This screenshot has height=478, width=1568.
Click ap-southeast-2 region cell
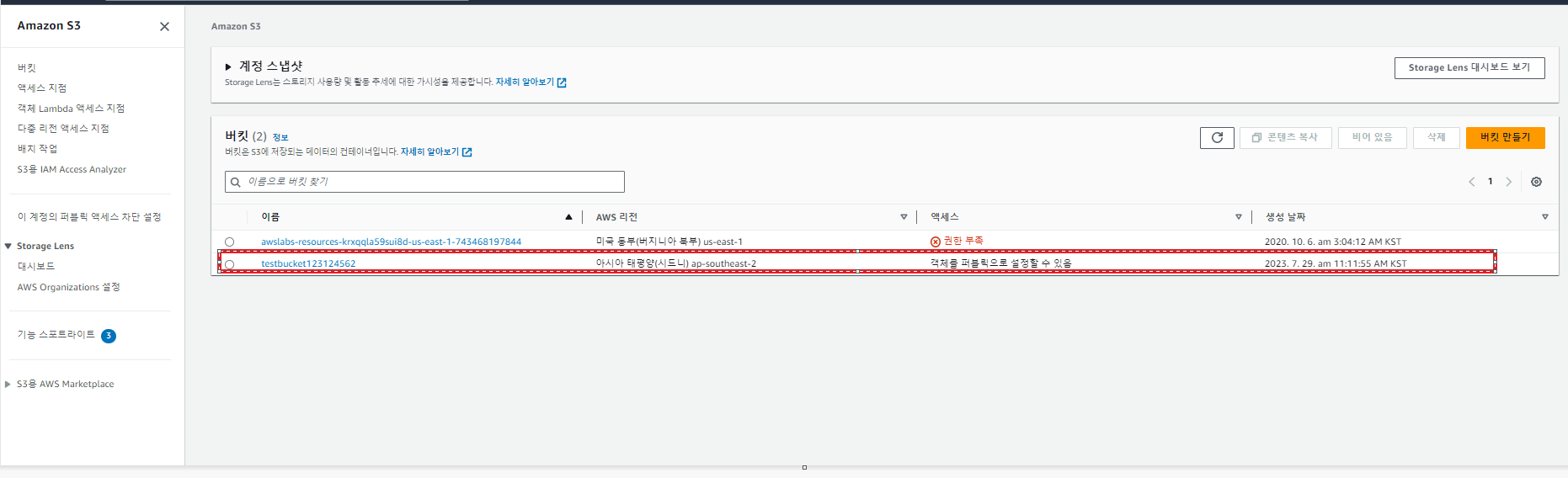676,264
